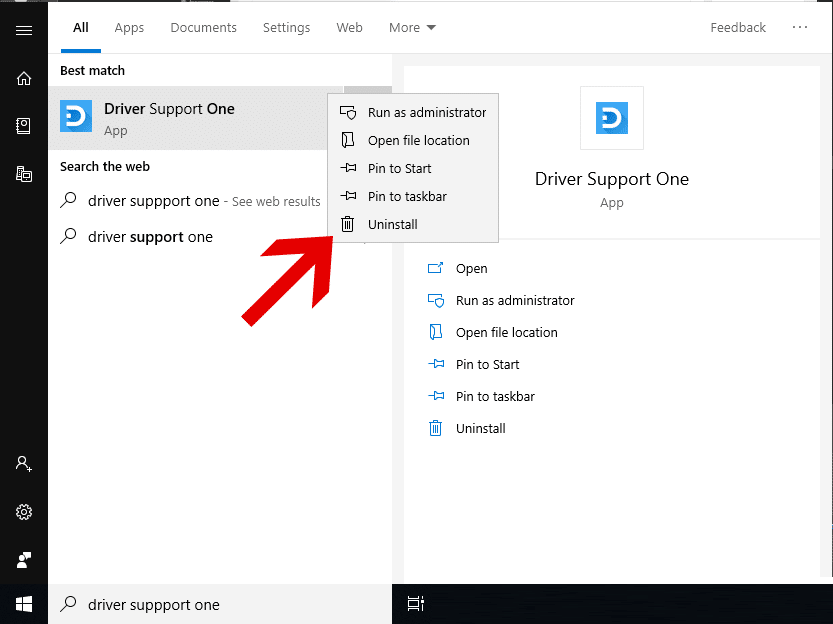Click the account icon in left sidebar

coord(24,464)
